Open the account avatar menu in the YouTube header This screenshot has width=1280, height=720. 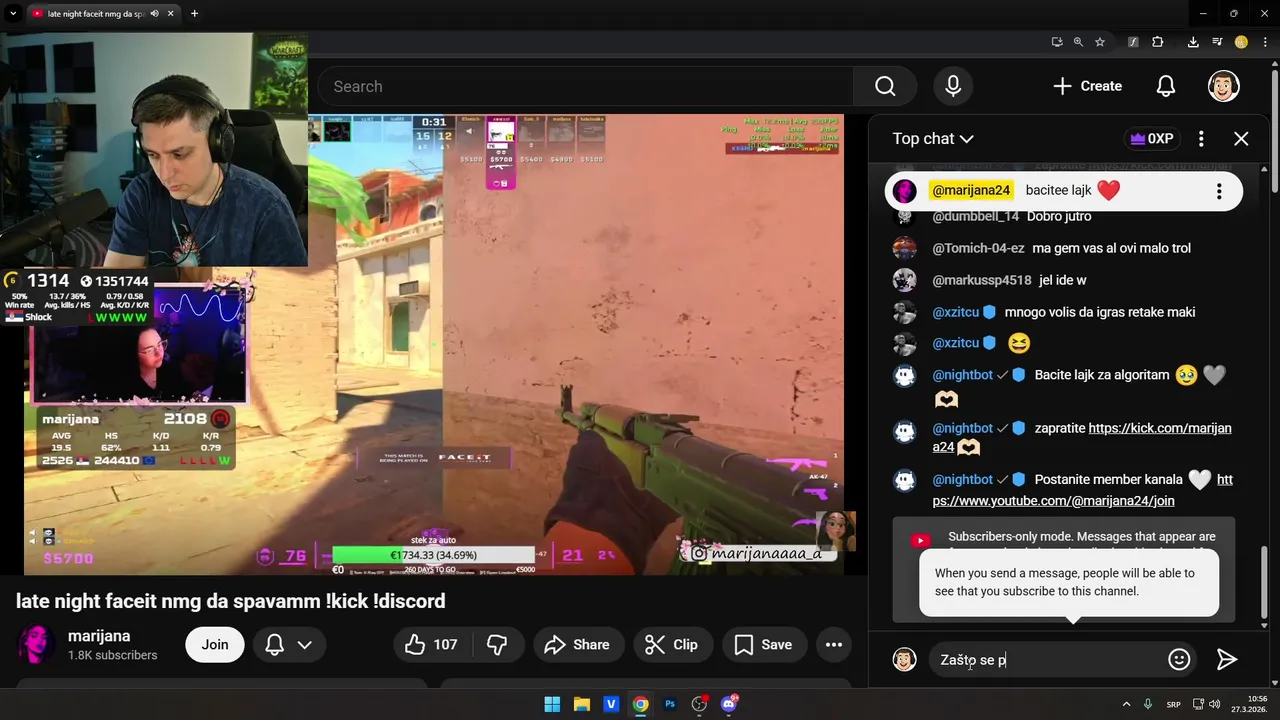coord(1224,86)
